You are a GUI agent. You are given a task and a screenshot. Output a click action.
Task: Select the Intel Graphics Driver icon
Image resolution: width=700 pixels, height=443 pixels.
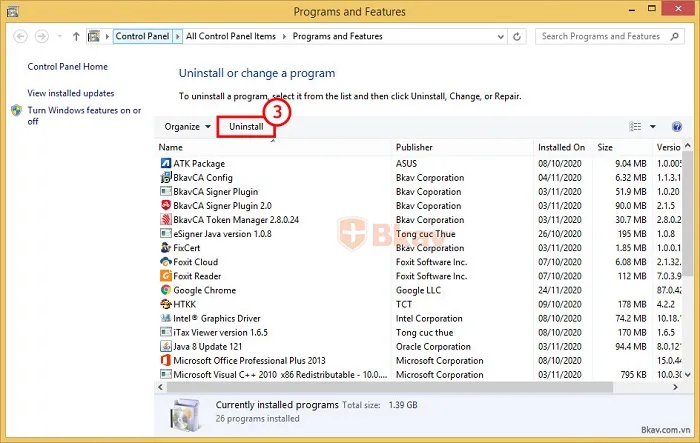(165, 318)
